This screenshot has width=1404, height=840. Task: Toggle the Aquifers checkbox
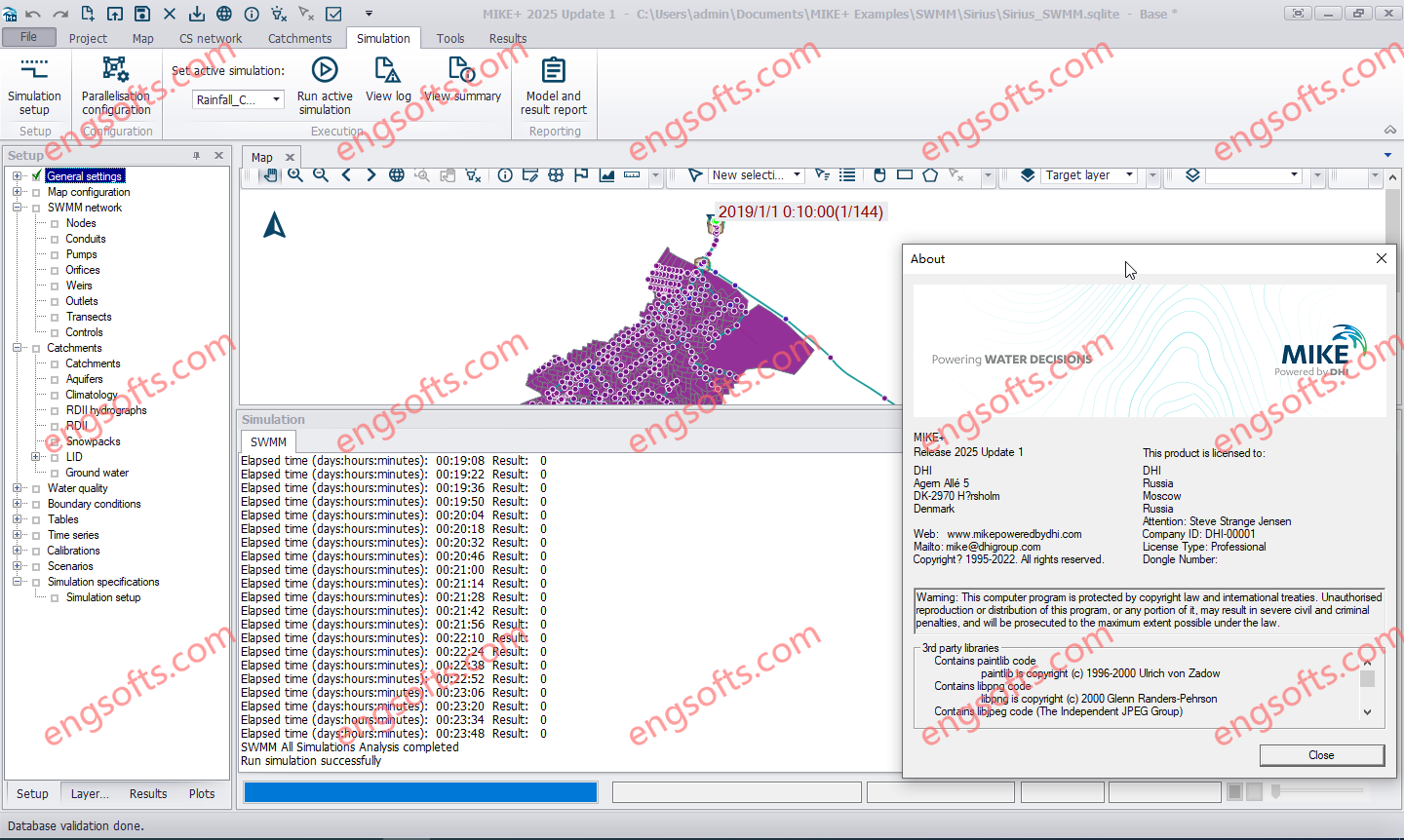click(x=55, y=379)
